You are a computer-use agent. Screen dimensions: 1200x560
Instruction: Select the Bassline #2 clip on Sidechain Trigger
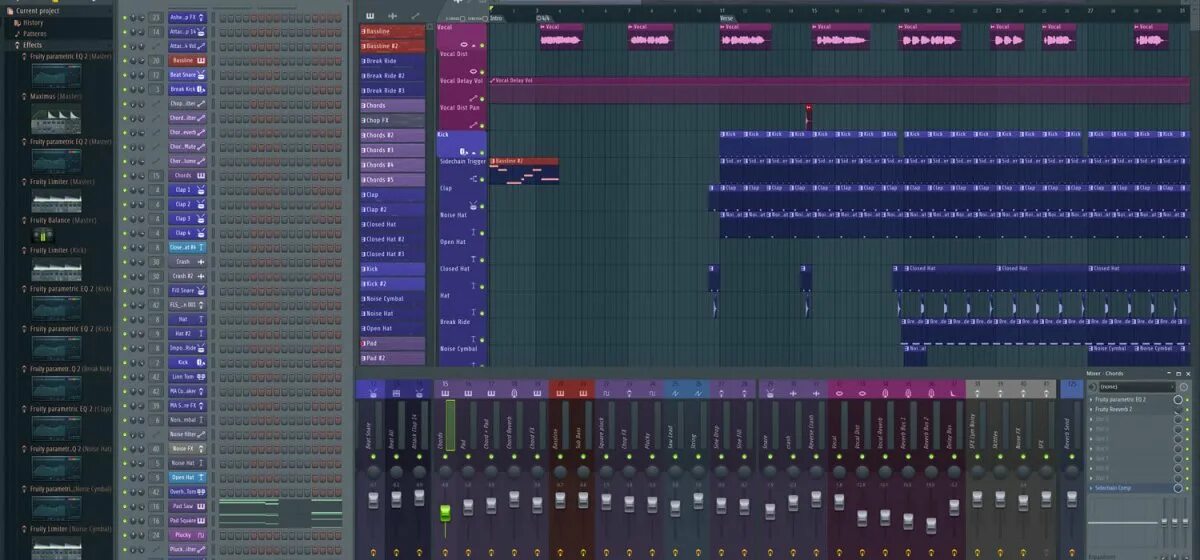[x=524, y=169]
